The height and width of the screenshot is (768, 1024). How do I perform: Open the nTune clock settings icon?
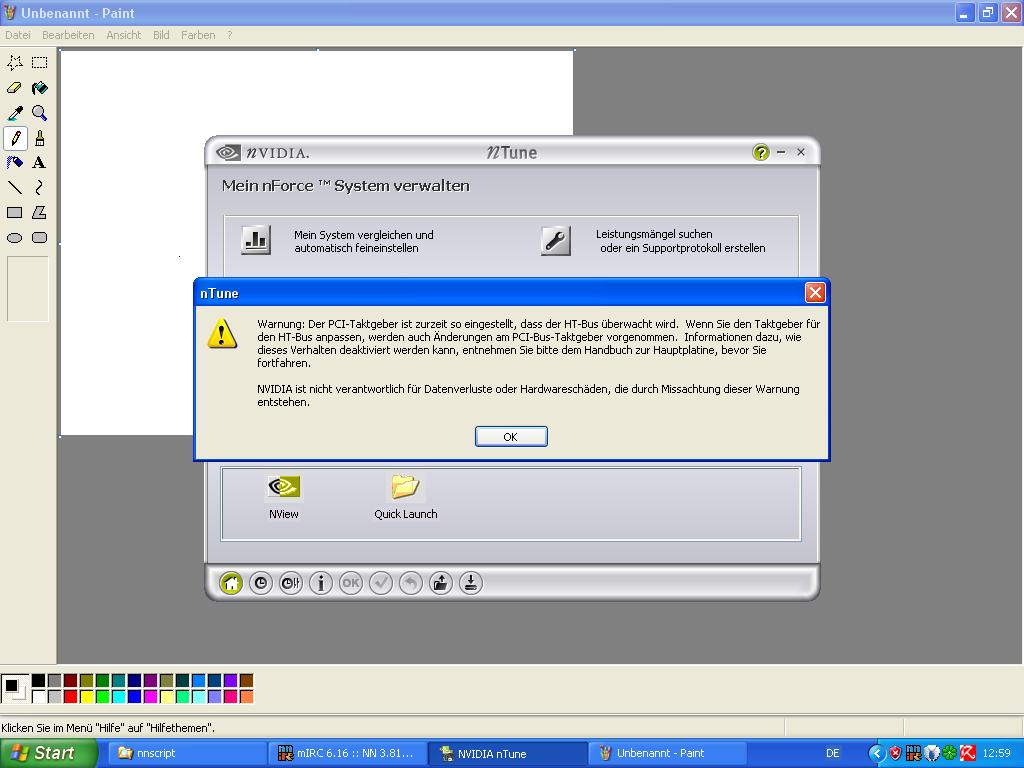pyautogui.click(x=261, y=583)
